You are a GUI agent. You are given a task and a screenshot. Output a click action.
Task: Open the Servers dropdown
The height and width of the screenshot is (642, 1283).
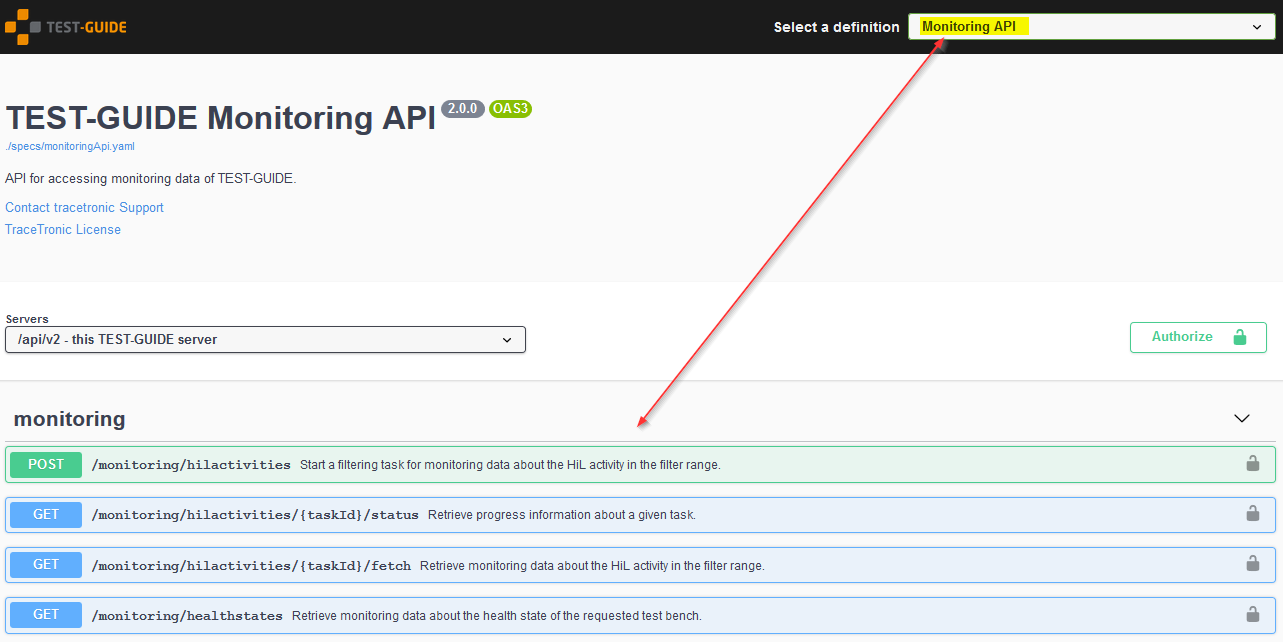tap(265, 339)
